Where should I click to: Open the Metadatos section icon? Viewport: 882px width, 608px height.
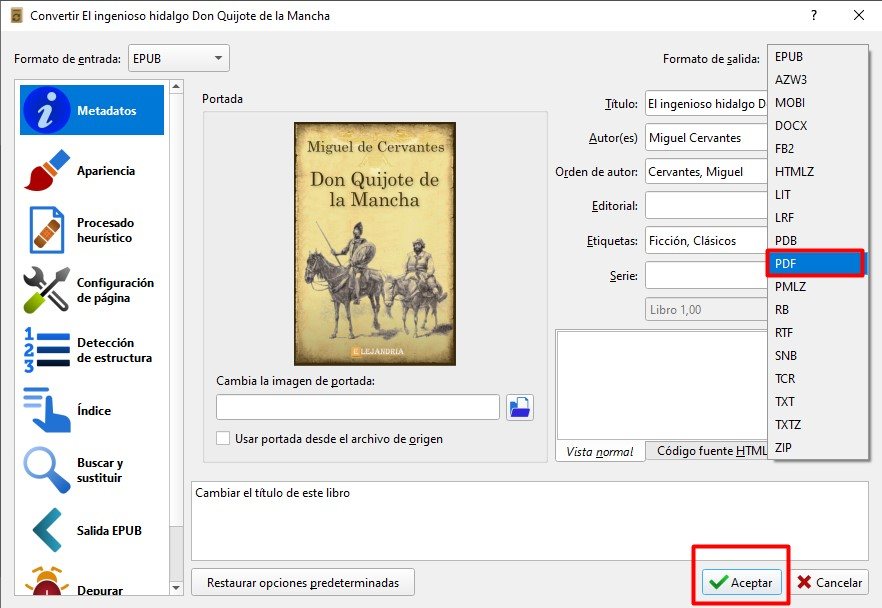point(46,111)
